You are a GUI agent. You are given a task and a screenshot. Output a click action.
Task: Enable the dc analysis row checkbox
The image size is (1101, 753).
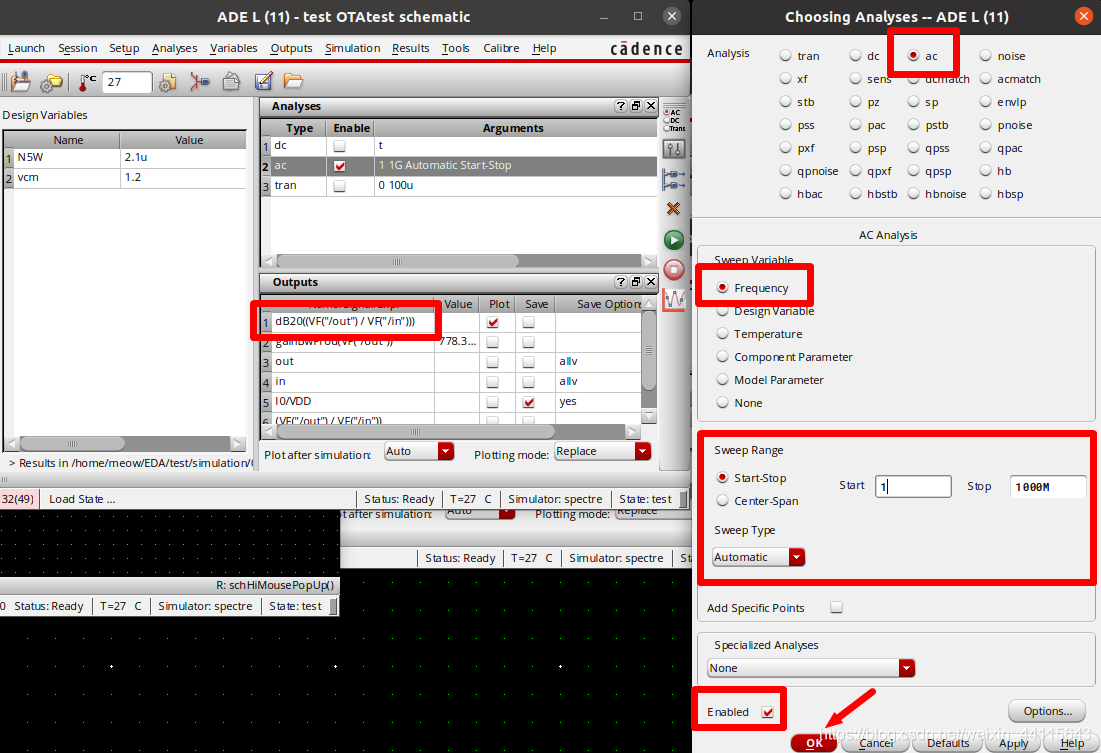coord(339,146)
